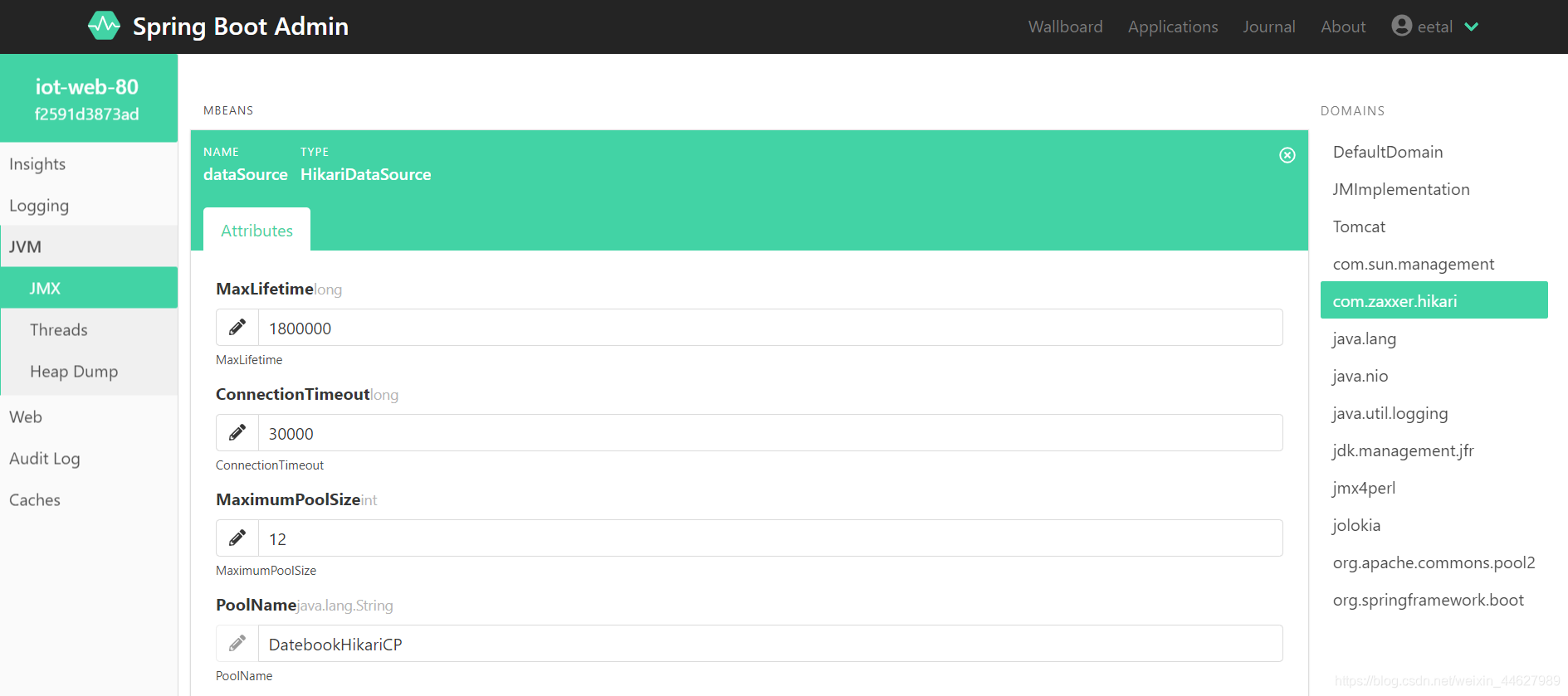Image resolution: width=1568 pixels, height=696 pixels.
Task: Close the dataSource MBean panel
Action: [x=1287, y=155]
